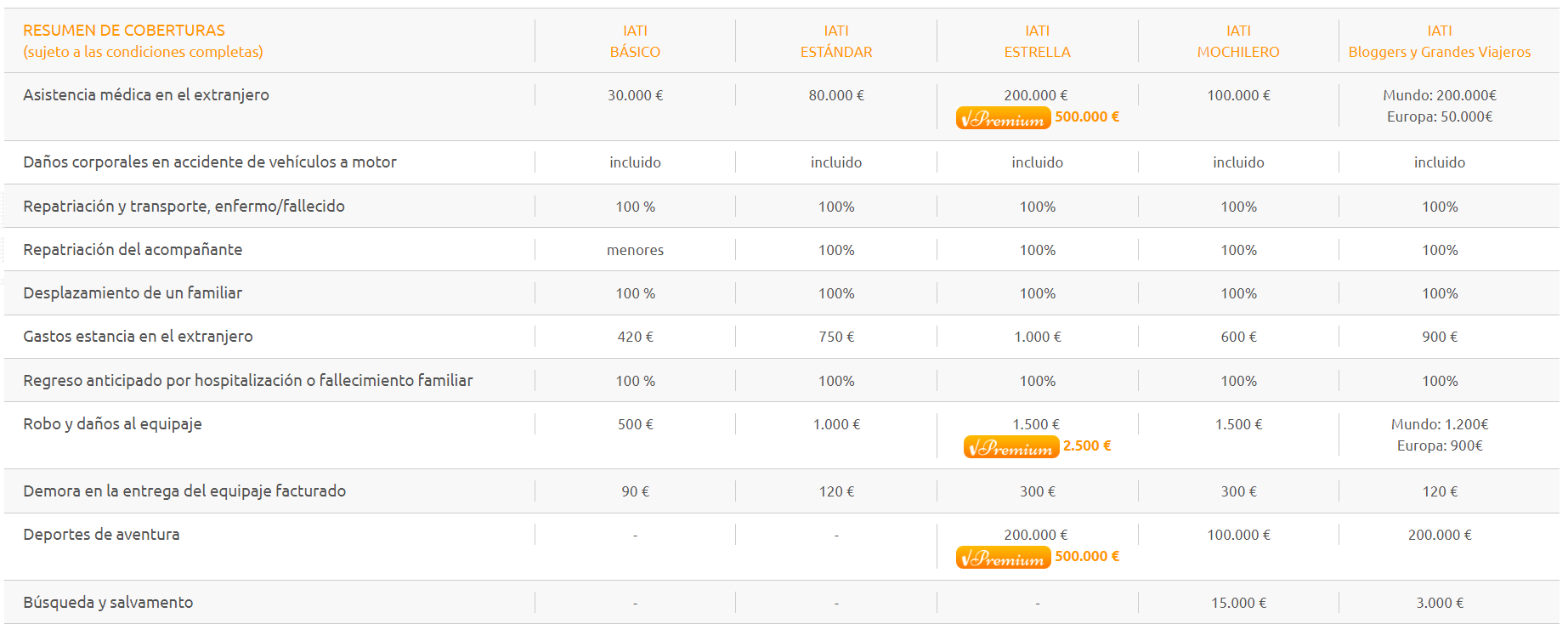Click 'Mundo: 1.200€' baggage value

coord(1440,425)
